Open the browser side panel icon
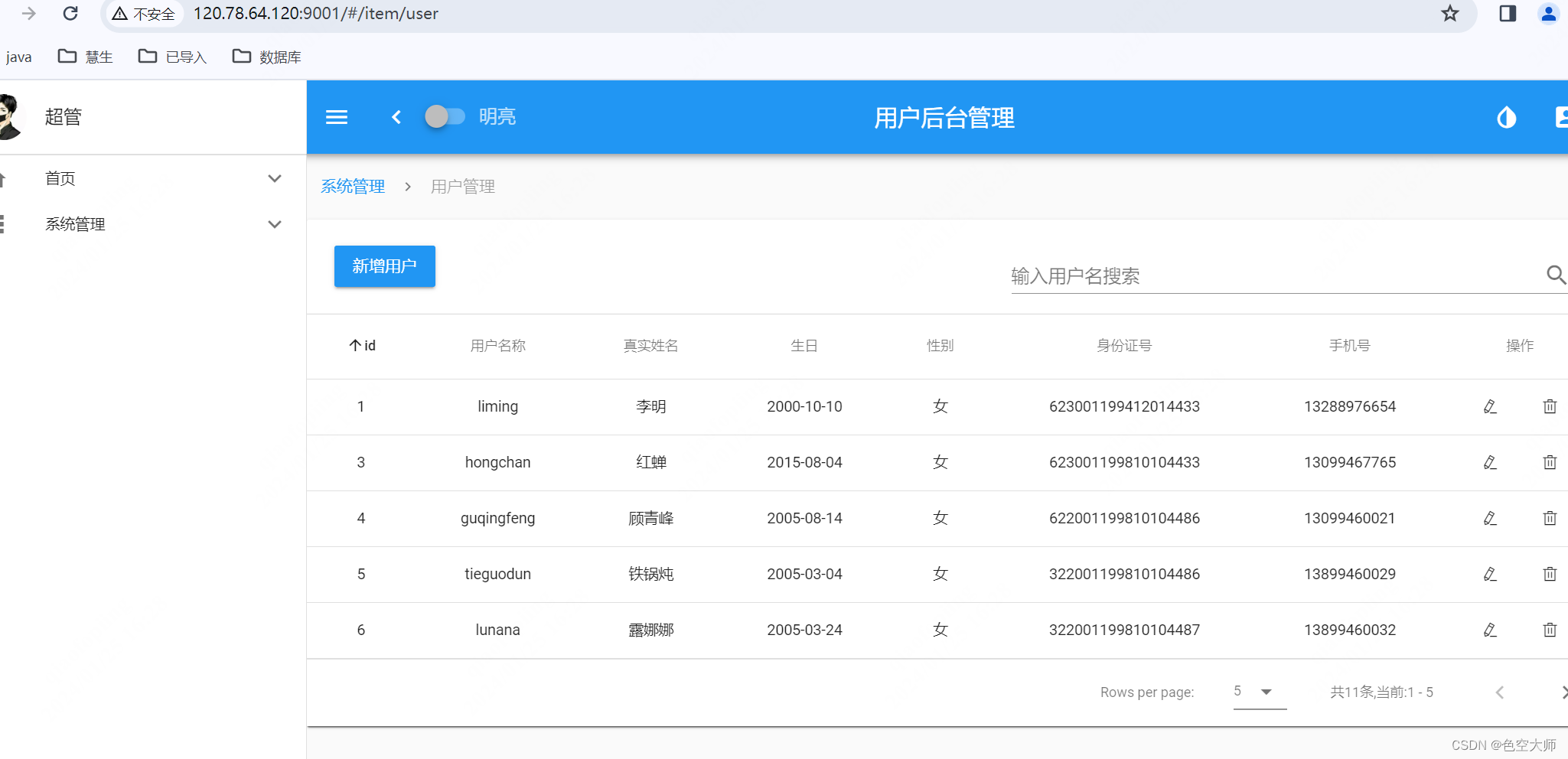Image resolution: width=1568 pixels, height=759 pixels. click(x=1508, y=13)
